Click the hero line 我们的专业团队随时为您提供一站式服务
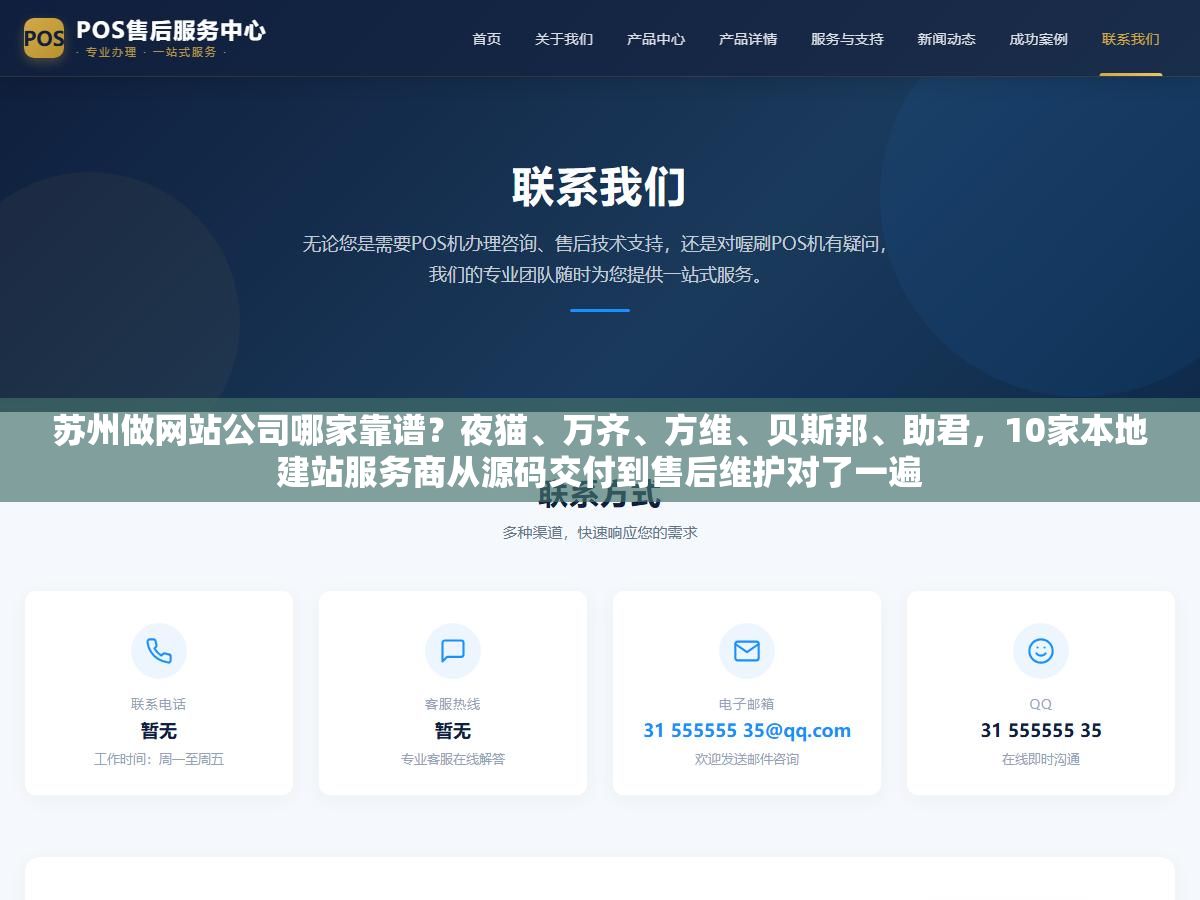This screenshot has width=1200, height=900. click(x=599, y=274)
